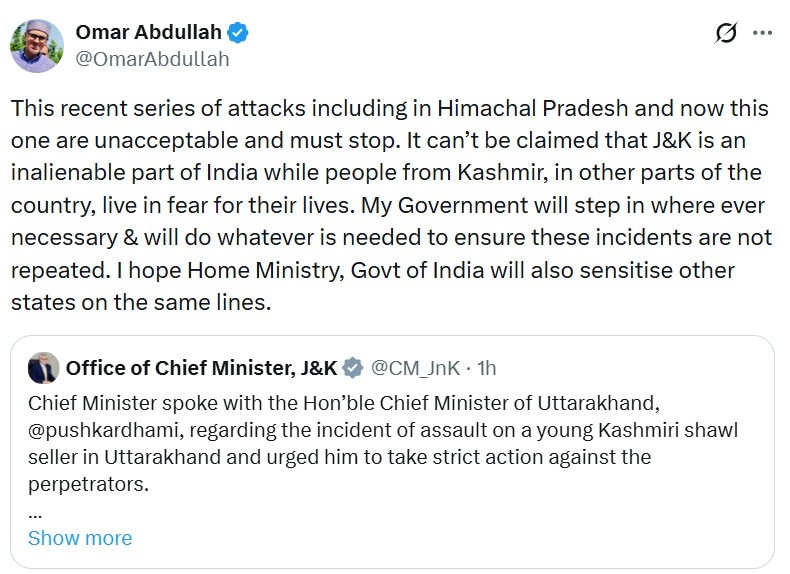The image size is (790, 574).
Task: Click the gray verified badge in quoted tweet
Action: (x=353, y=368)
